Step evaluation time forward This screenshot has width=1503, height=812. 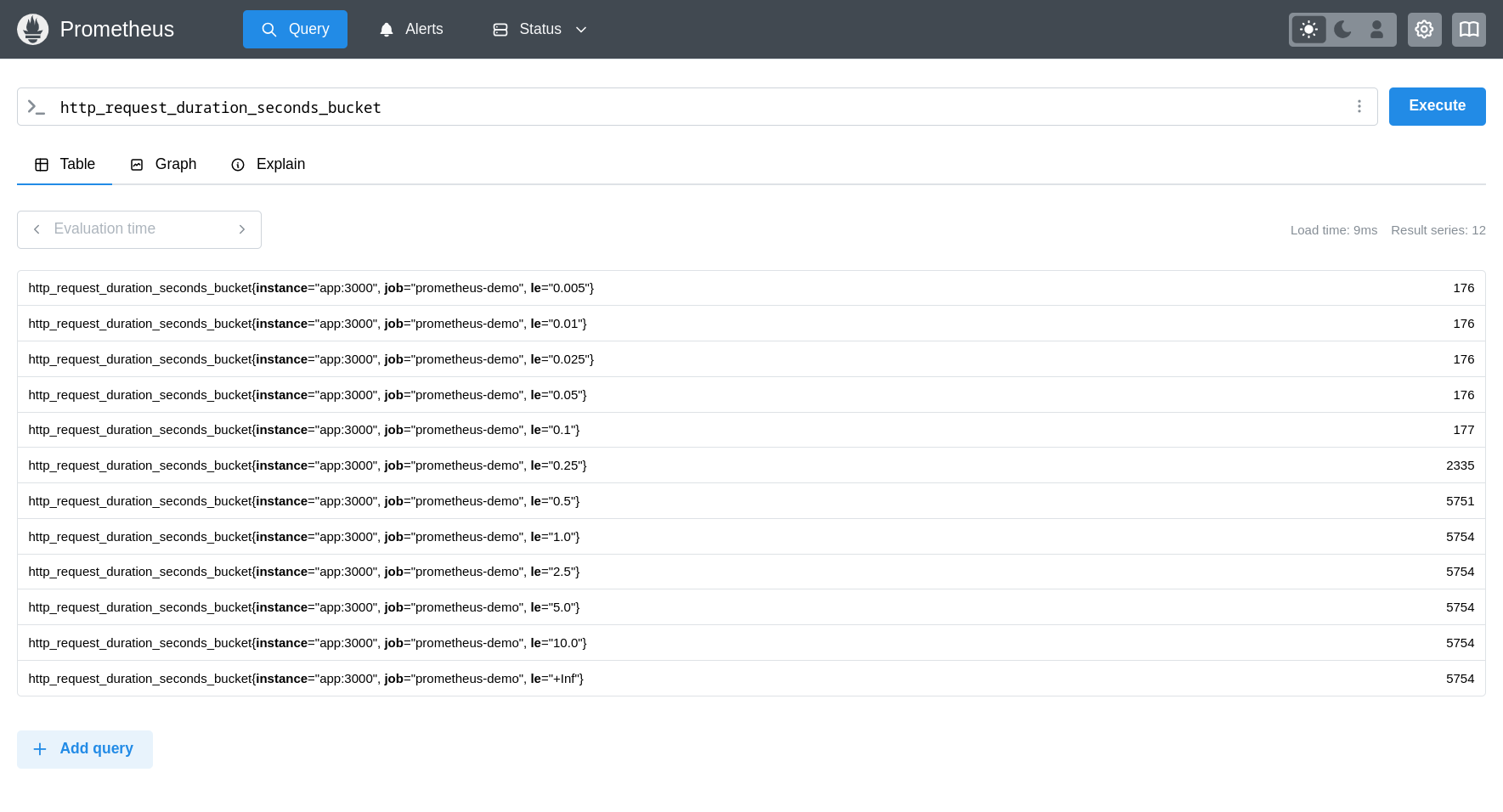point(242,229)
